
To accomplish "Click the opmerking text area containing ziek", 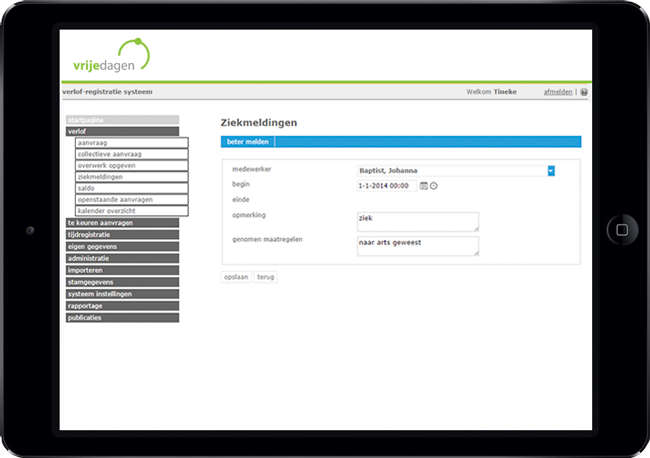I will tap(418, 222).
